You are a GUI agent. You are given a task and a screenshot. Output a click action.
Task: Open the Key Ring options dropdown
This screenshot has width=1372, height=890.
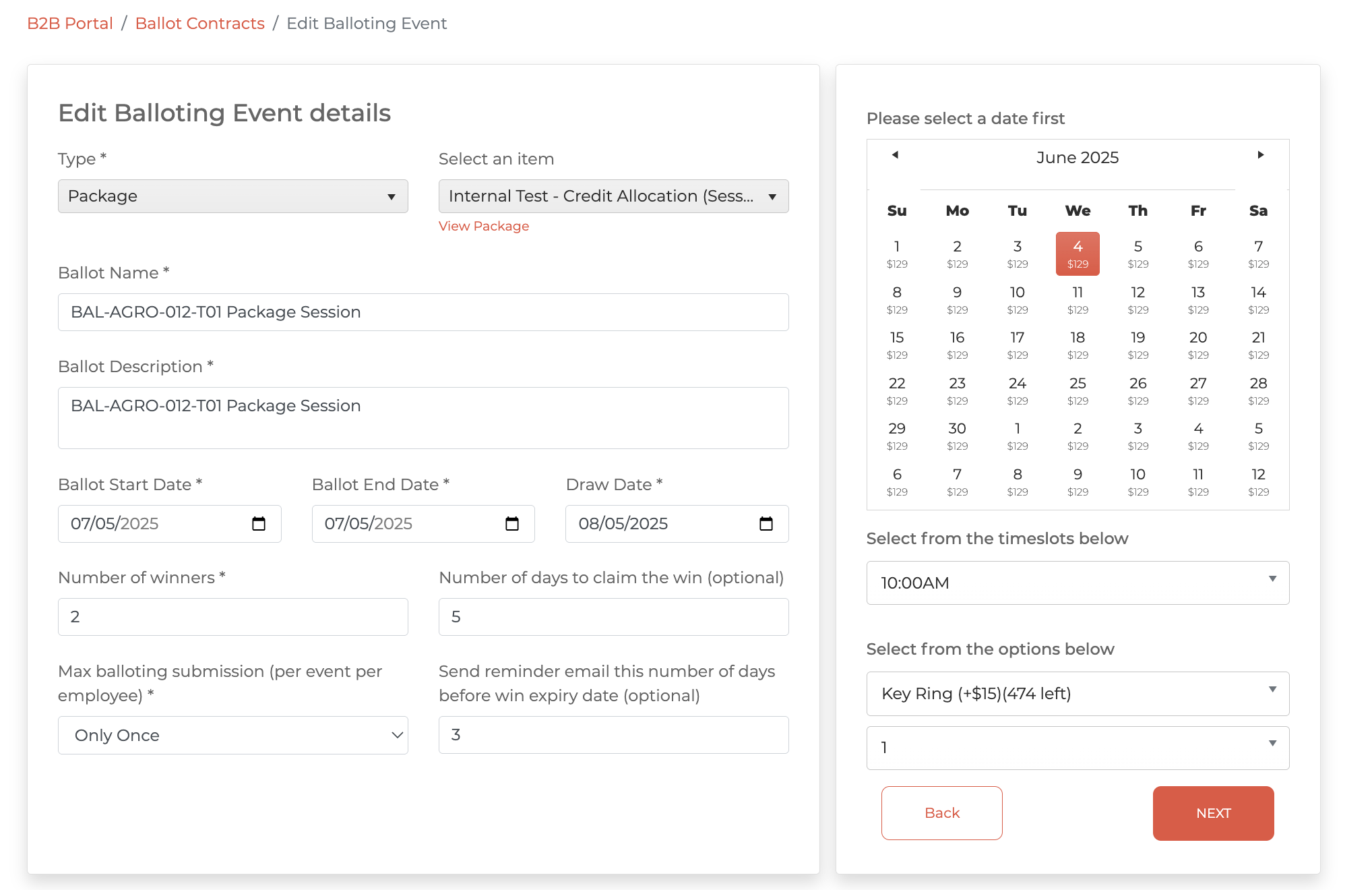pyautogui.click(x=1077, y=693)
